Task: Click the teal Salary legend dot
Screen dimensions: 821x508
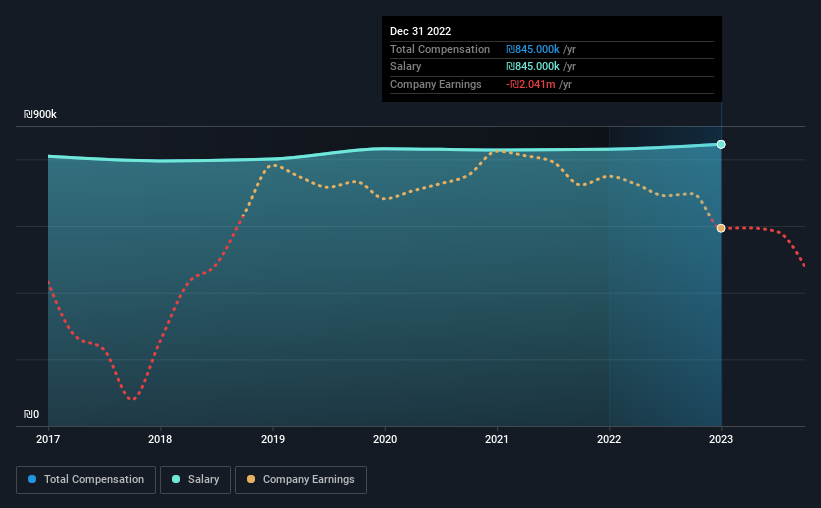Action: [x=176, y=479]
